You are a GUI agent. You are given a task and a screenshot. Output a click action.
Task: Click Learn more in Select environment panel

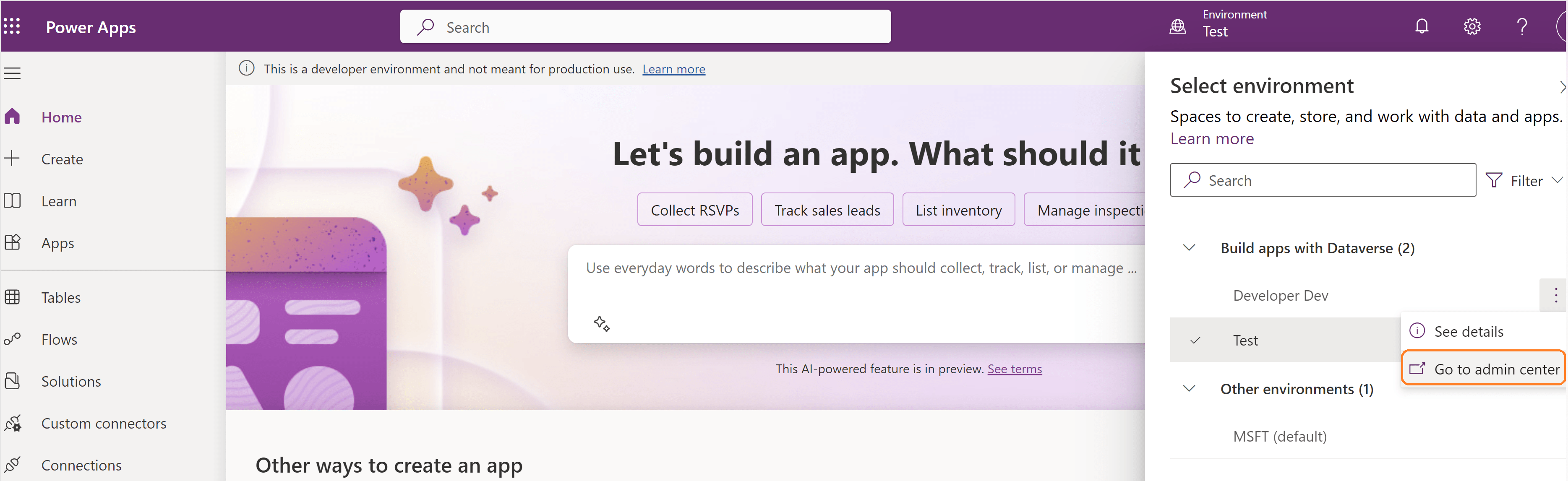pos(1212,139)
